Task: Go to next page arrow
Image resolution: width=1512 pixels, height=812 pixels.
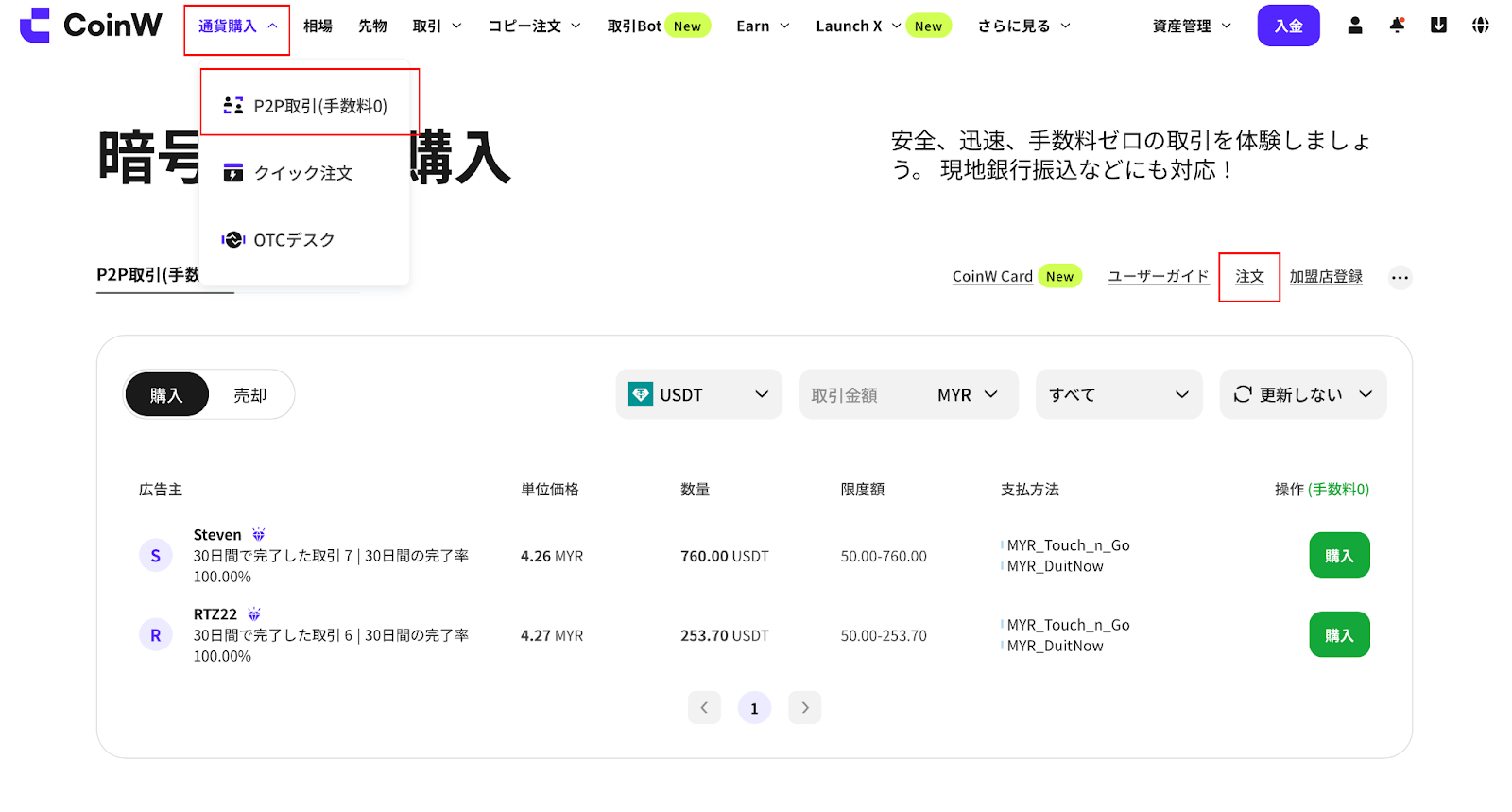Action: pyautogui.click(x=804, y=707)
